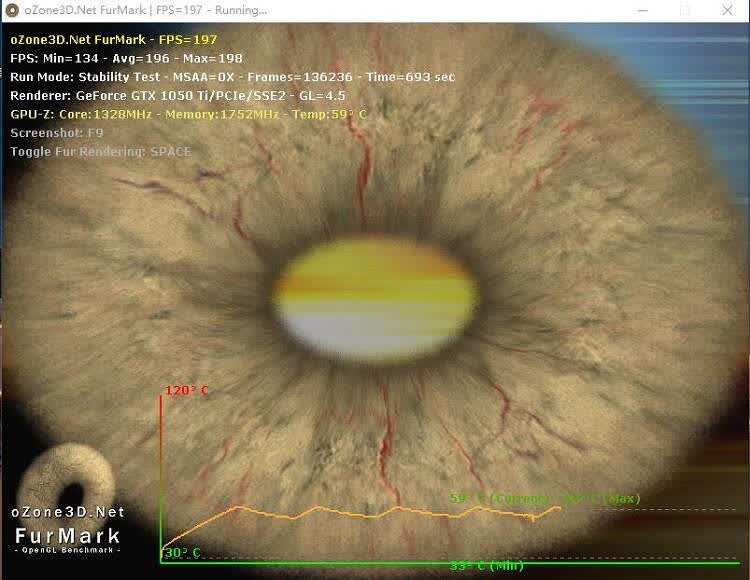Click the green 30° C graph label
Viewport: 750px width, 580px height.
point(182,553)
